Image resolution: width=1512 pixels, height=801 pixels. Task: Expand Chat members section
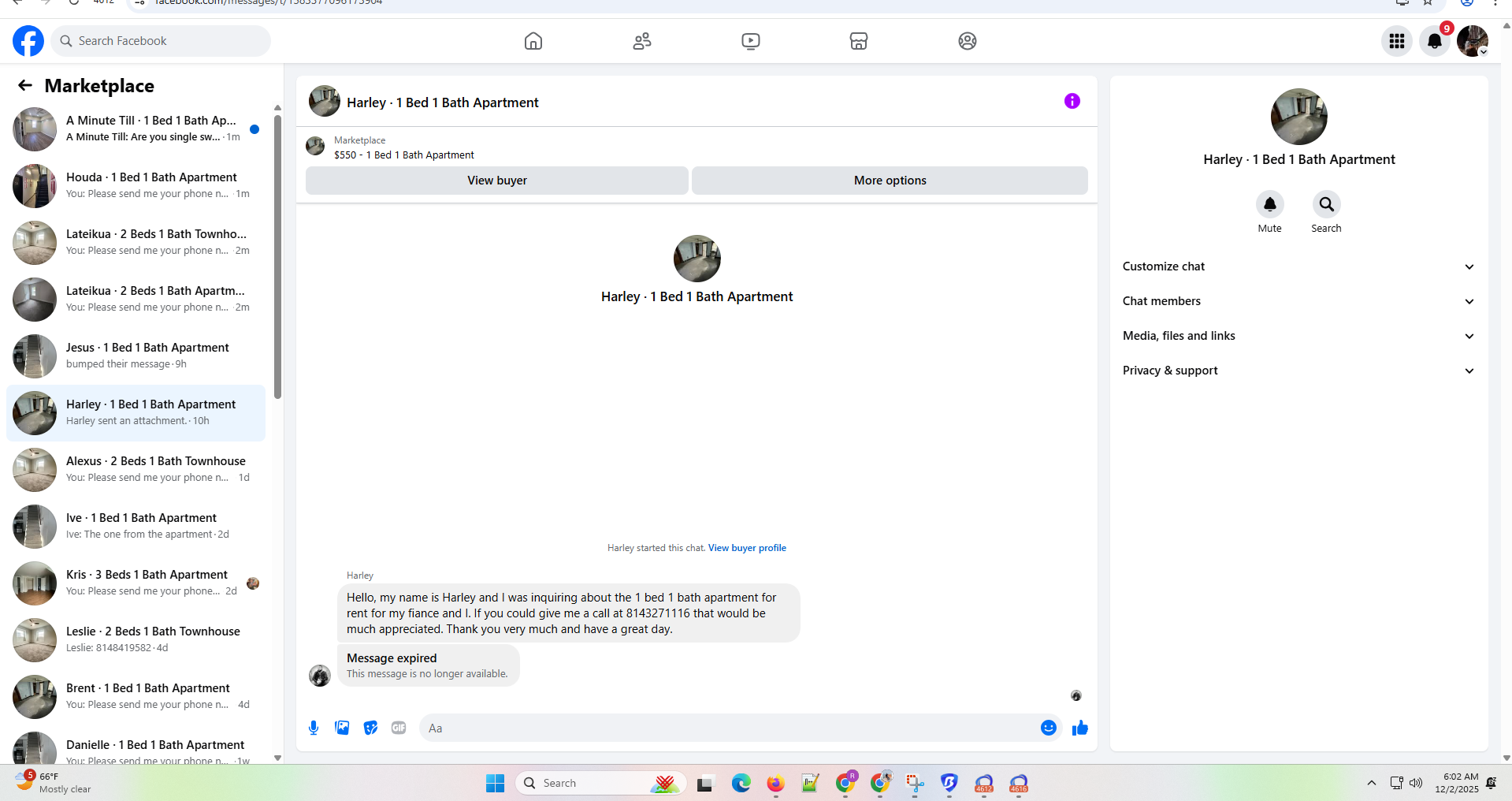(x=1298, y=301)
